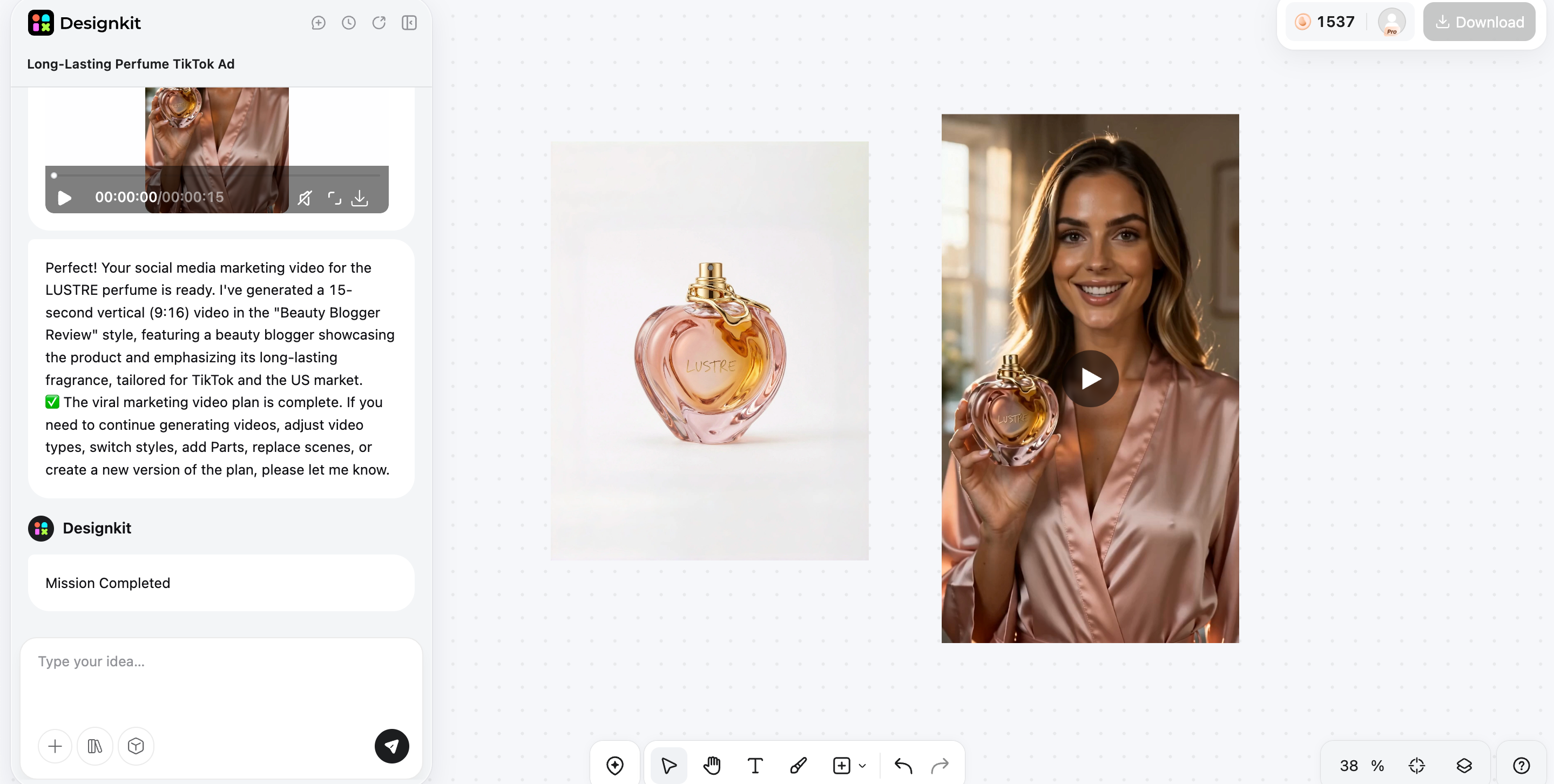Click the refresh/share arrow icon in header
The image size is (1554, 784).
pos(379,23)
